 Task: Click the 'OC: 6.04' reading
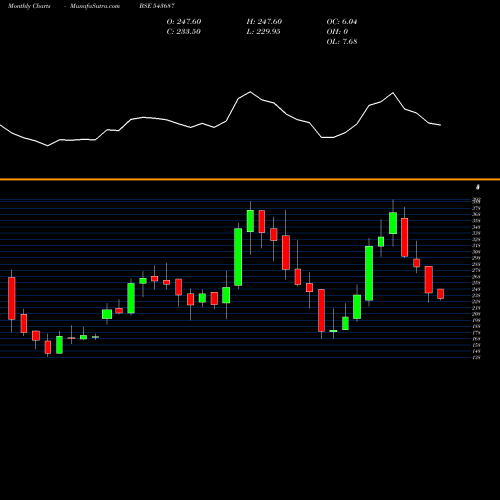coord(342,21)
